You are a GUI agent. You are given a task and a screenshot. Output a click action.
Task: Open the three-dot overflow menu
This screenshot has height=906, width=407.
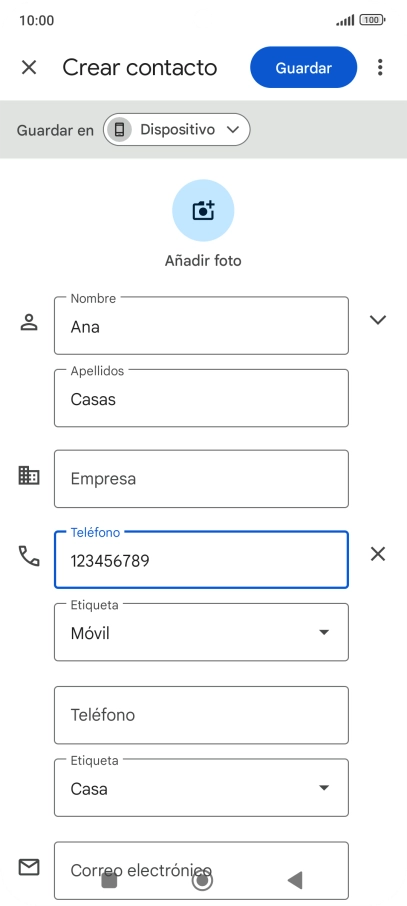coord(380,68)
